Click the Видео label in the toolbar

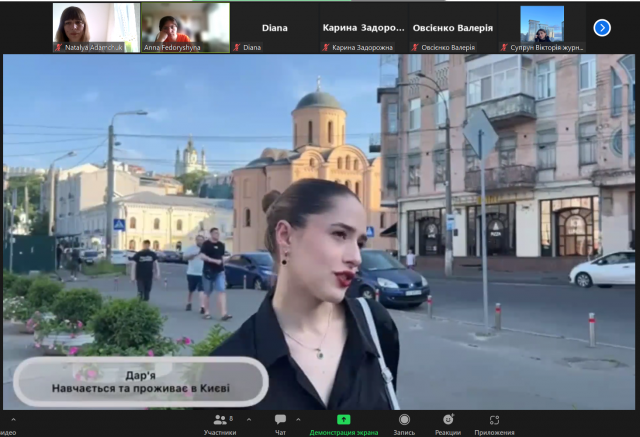coord(8,432)
